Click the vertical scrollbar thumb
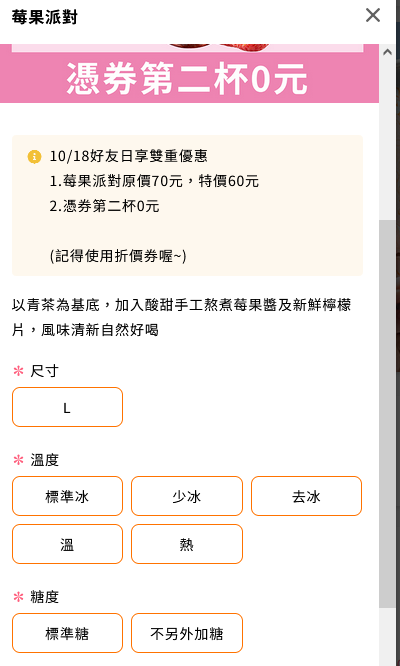Screen dimensions: 400x666 coord(387,414)
